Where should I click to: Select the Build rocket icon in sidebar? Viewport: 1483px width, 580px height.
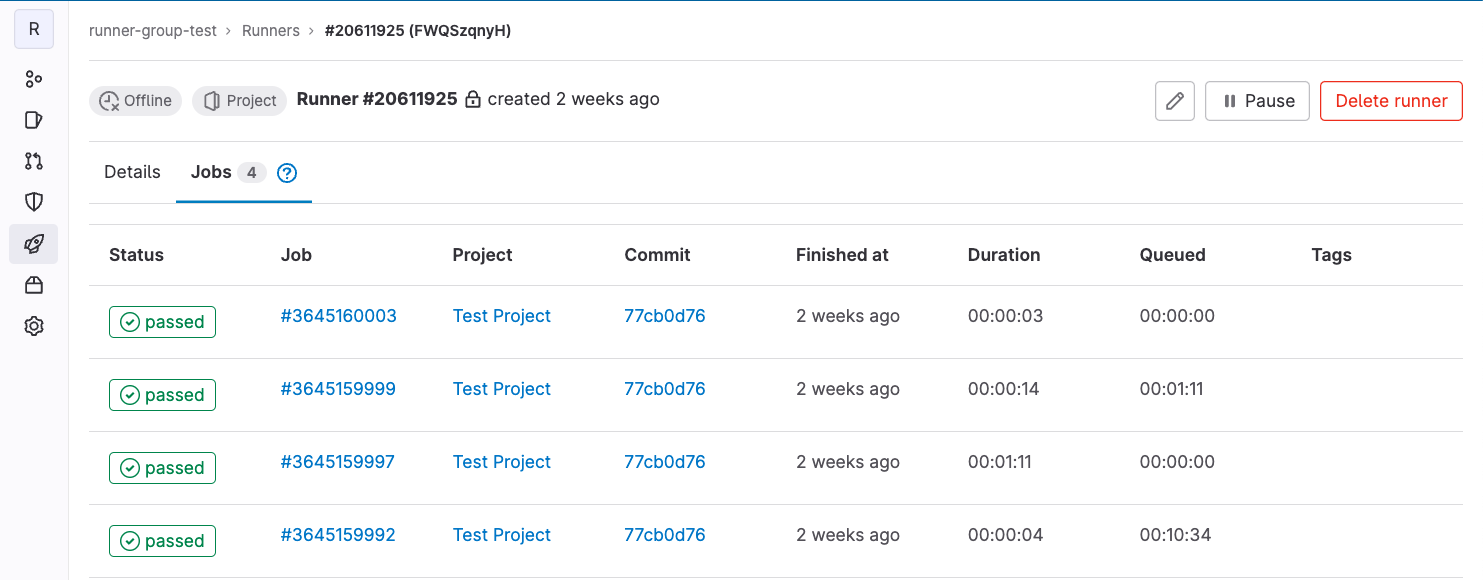[33, 244]
